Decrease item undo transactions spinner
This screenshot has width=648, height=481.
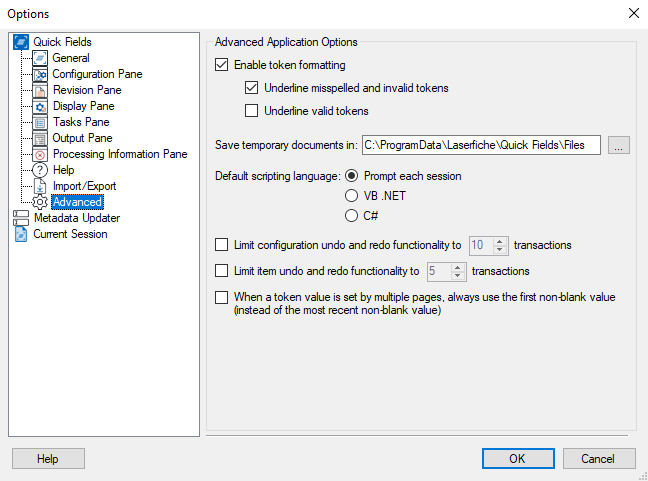coord(457,276)
